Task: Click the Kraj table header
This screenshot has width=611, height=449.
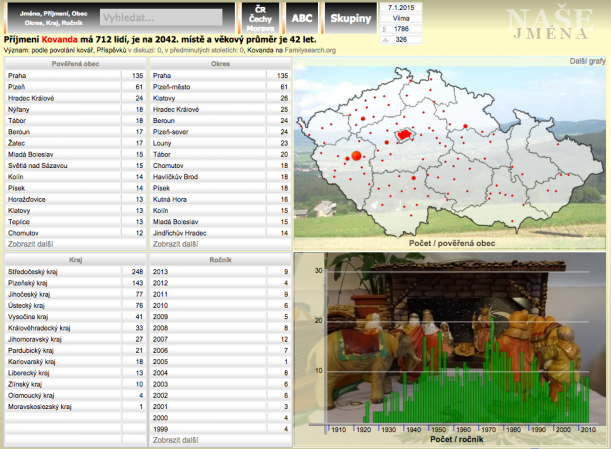Action: [76, 258]
